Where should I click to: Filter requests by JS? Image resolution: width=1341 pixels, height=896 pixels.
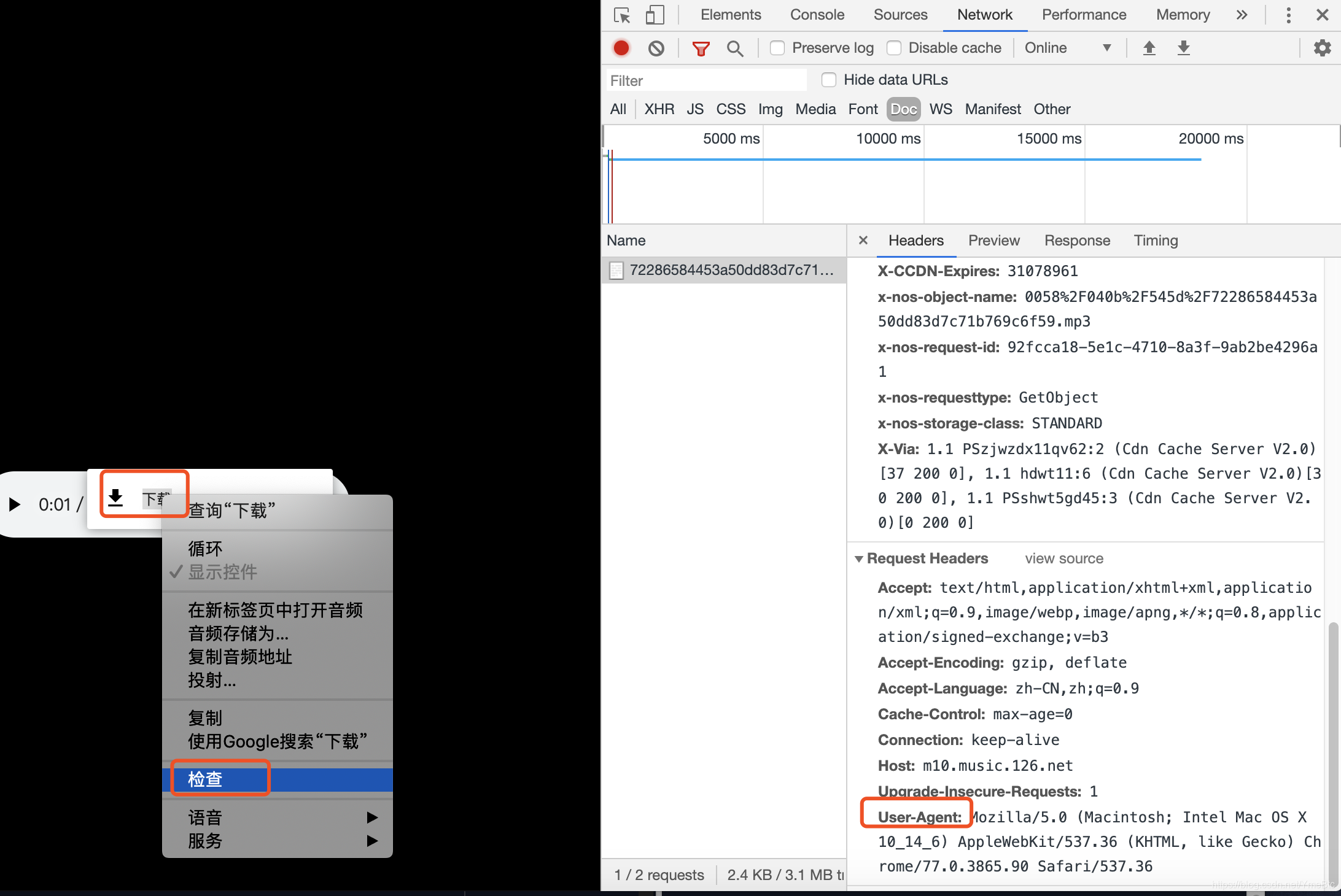[x=695, y=109]
